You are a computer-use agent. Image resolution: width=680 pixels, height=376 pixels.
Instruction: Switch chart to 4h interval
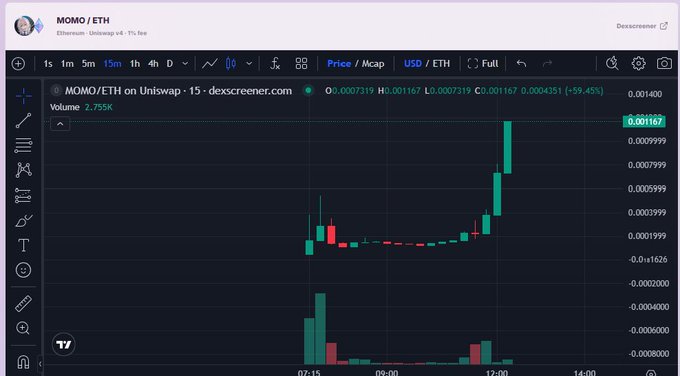point(153,64)
